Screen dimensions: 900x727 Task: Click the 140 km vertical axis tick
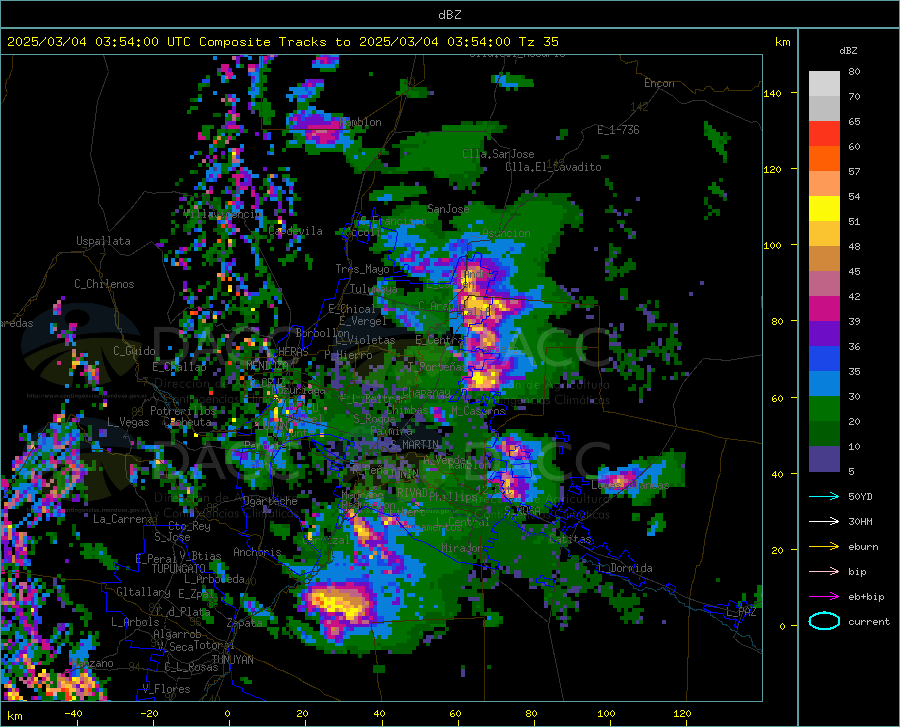[x=772, y=93]
